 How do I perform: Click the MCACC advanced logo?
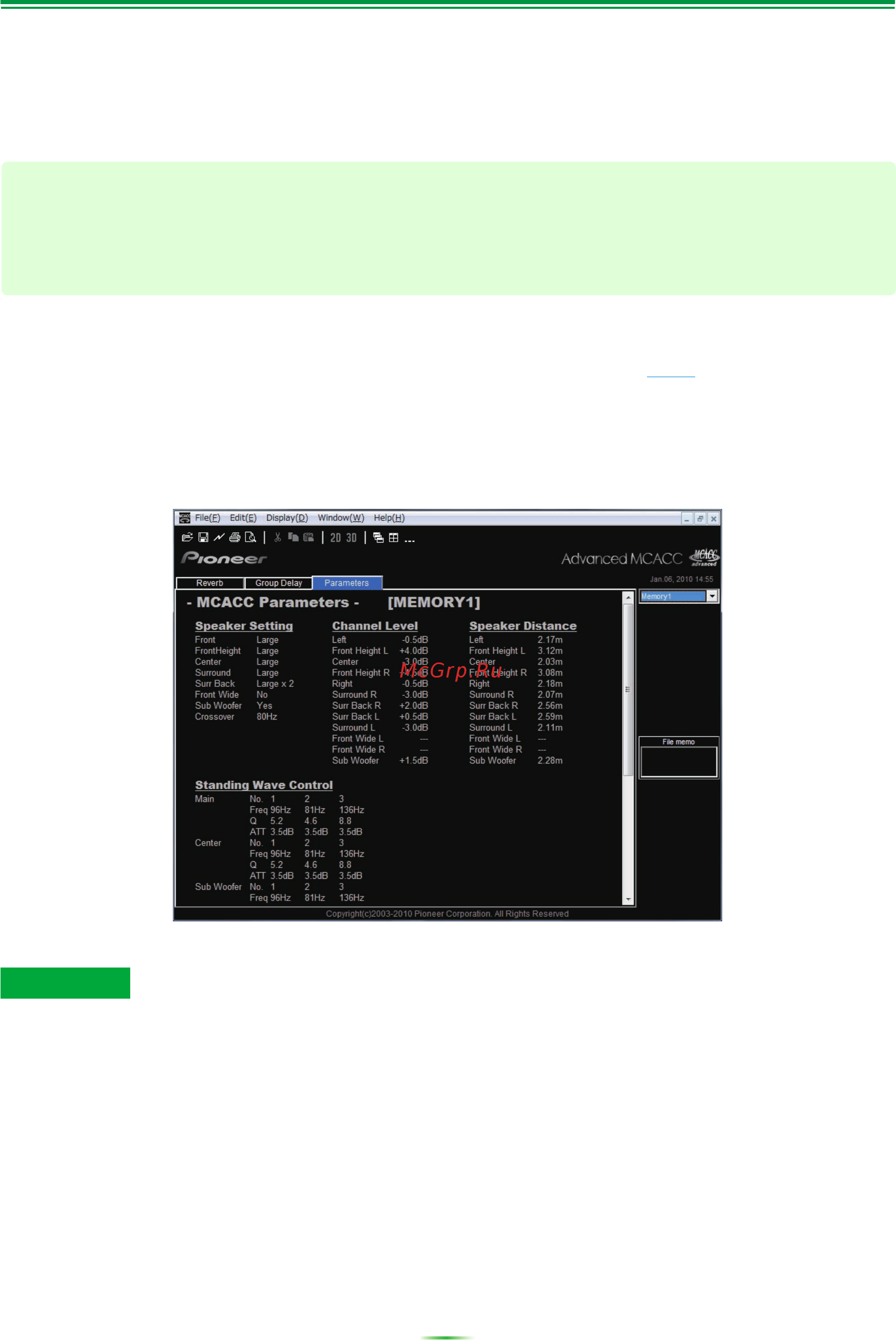tap(704, 557)
